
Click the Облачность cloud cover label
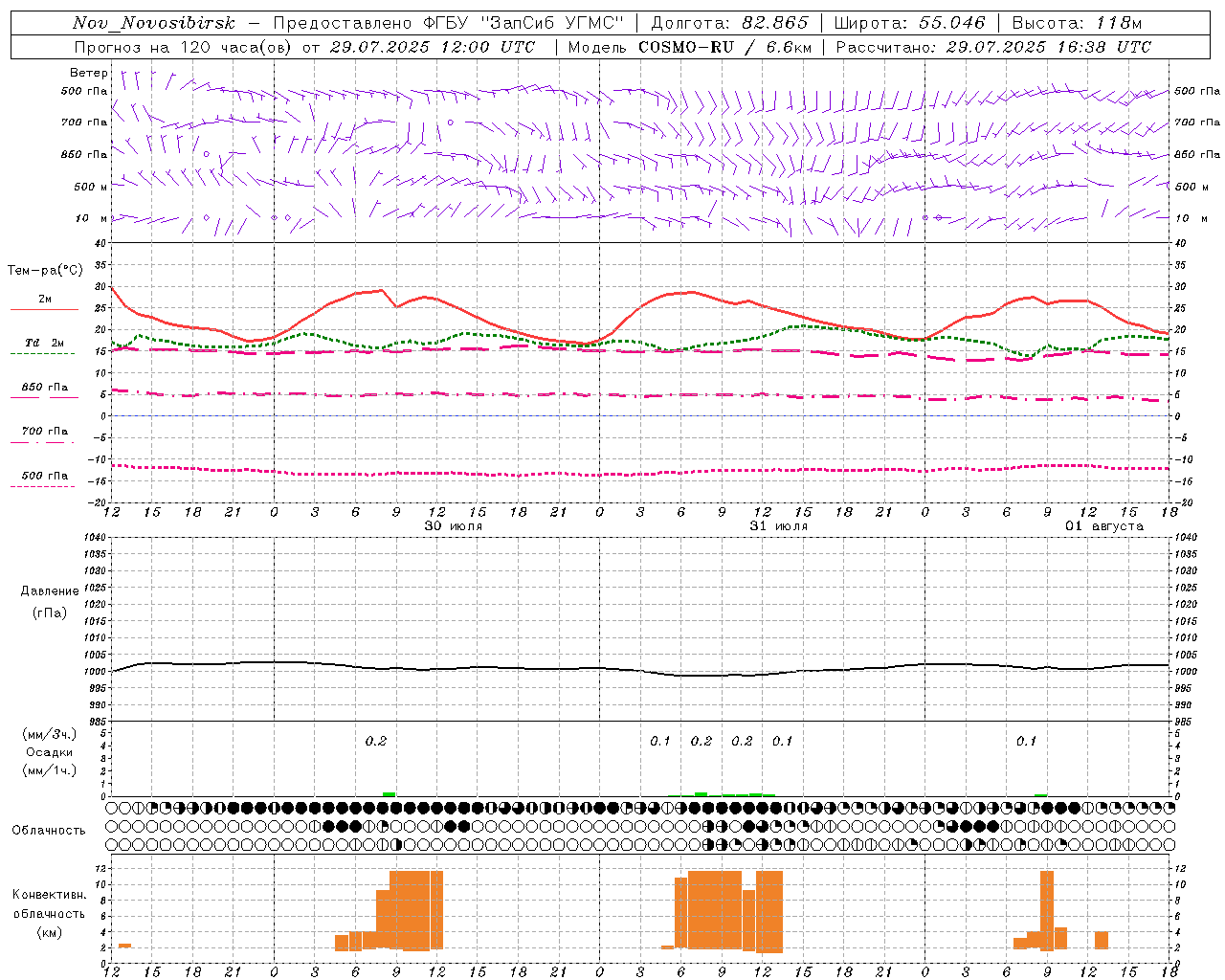click(x=49, y=831)
